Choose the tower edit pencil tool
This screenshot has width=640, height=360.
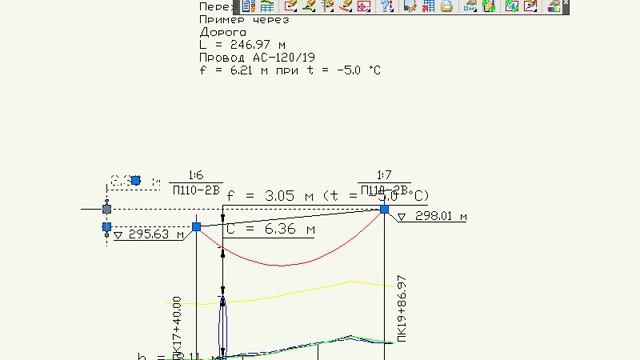[327, 6]
